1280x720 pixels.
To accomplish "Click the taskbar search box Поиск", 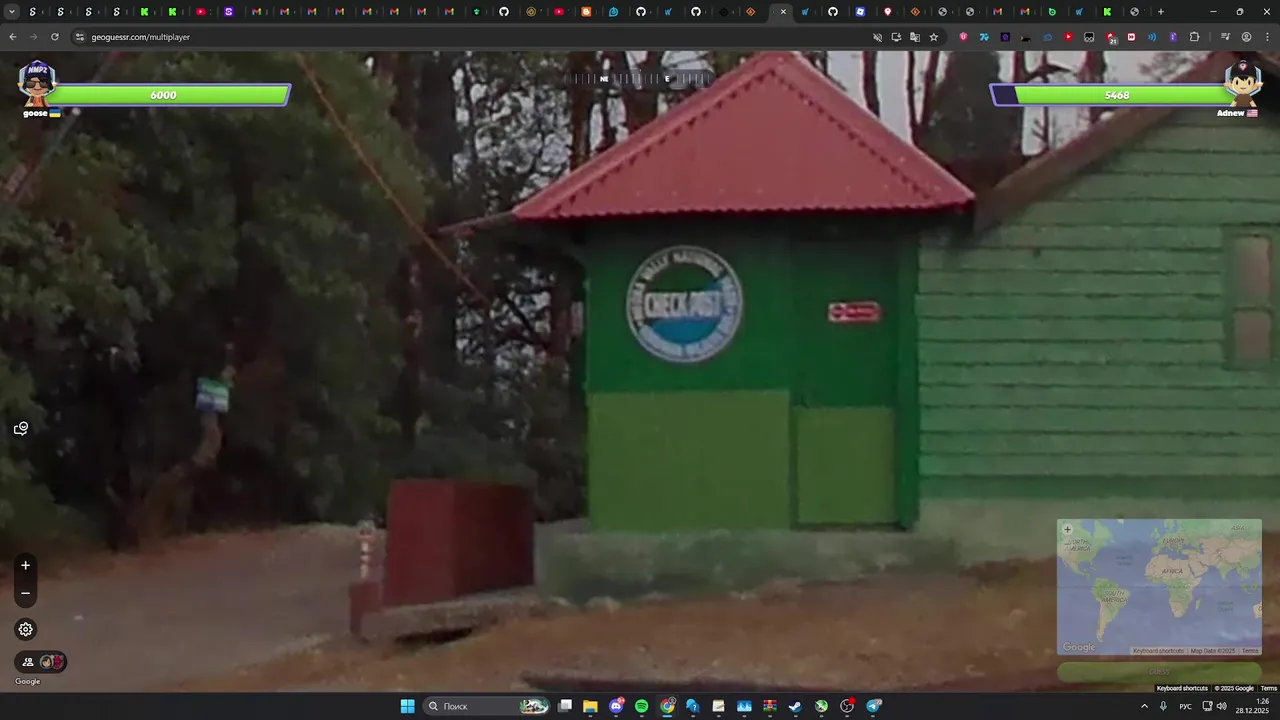I will (x=486, y=706).
